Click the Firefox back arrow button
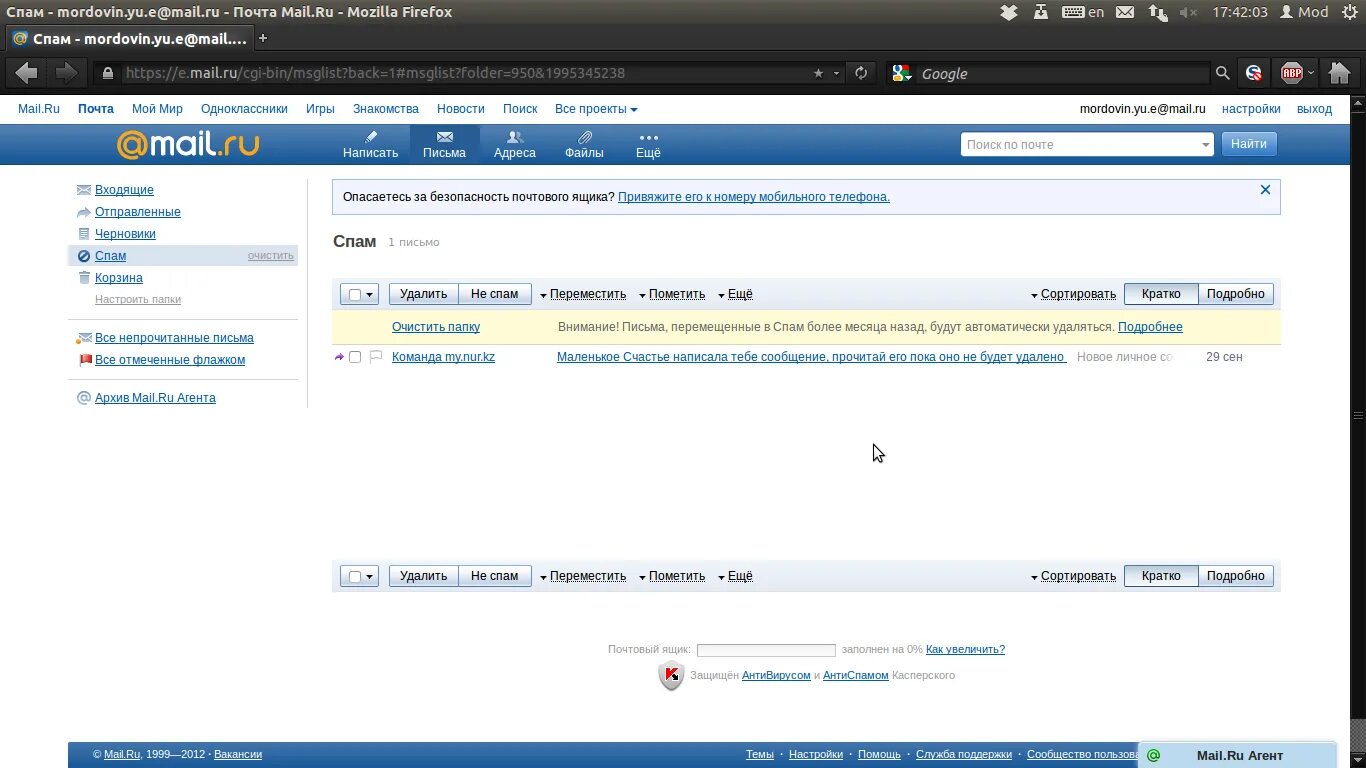The height and width of the screenshot is (768, 1366). click(x=27, y=73)
